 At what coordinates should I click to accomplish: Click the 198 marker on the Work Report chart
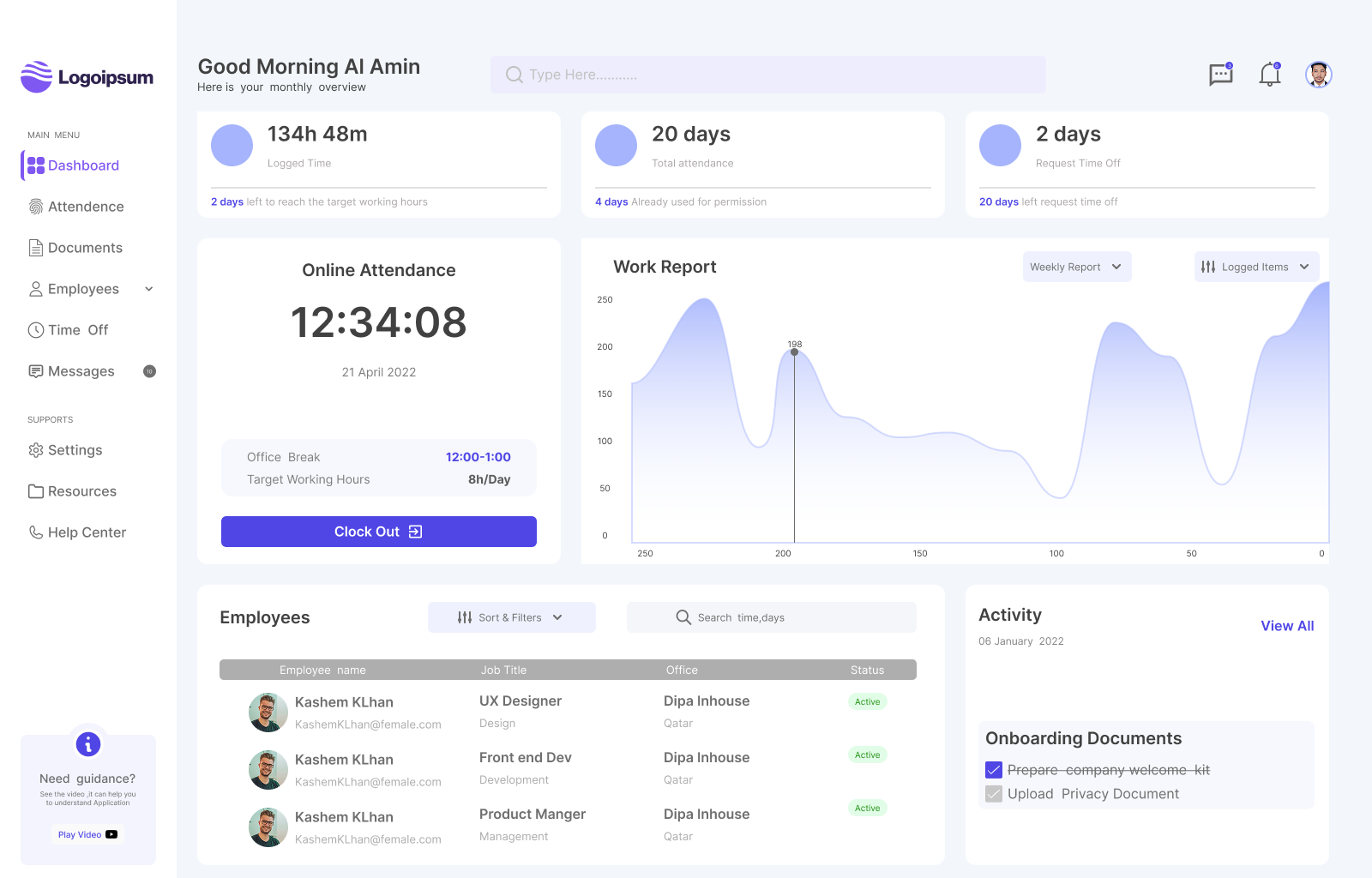coord(794,350)
